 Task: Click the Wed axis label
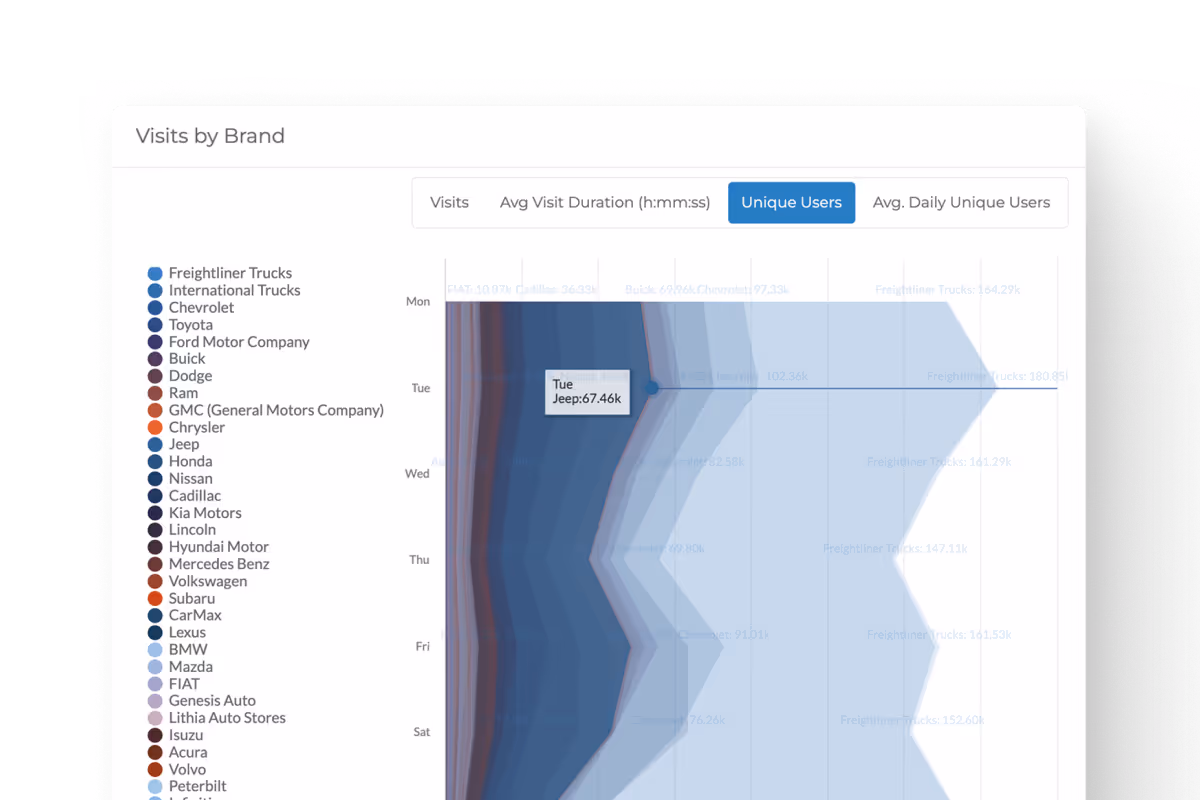tap(417, 474)
